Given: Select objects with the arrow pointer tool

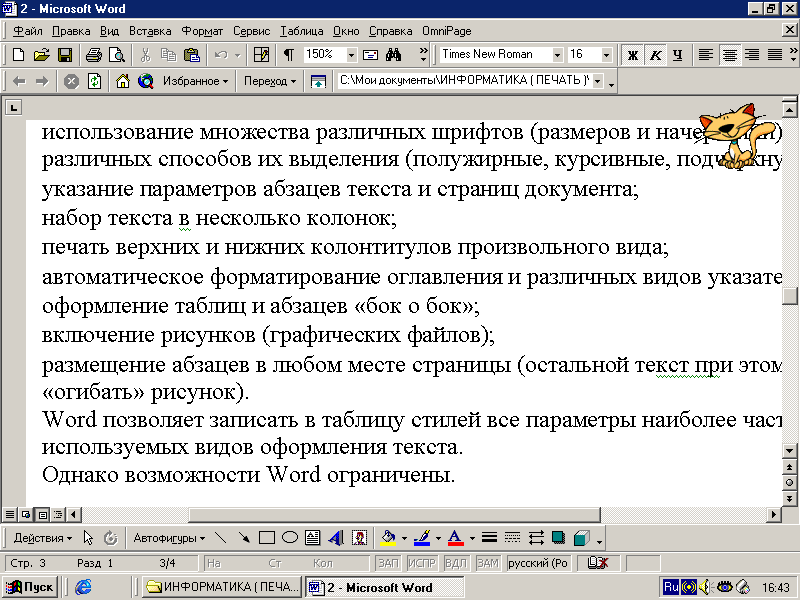Looking at the screenshot, I should tap(88, 538).
